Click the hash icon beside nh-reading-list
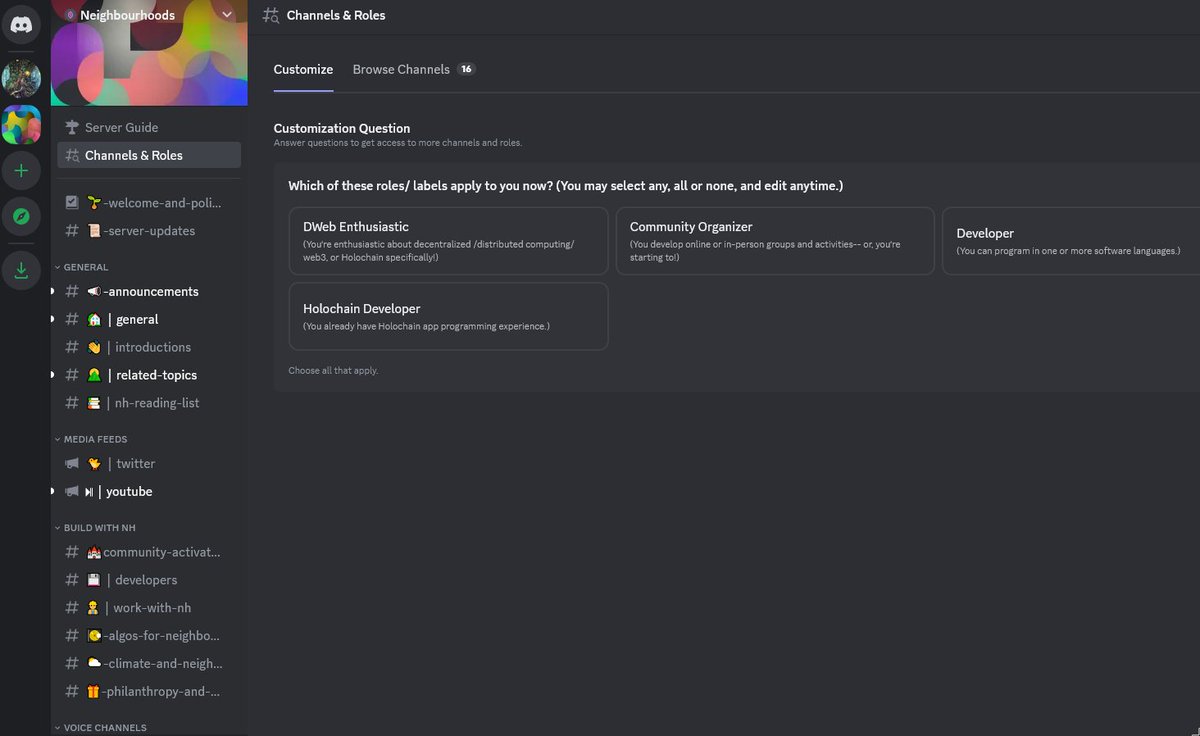Viewport: 1200px width, 736px height. [71, 403]
